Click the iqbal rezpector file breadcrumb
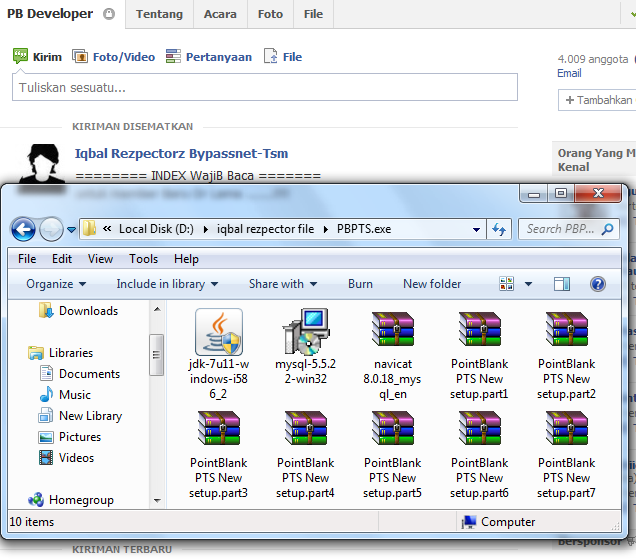 (265, 229)
